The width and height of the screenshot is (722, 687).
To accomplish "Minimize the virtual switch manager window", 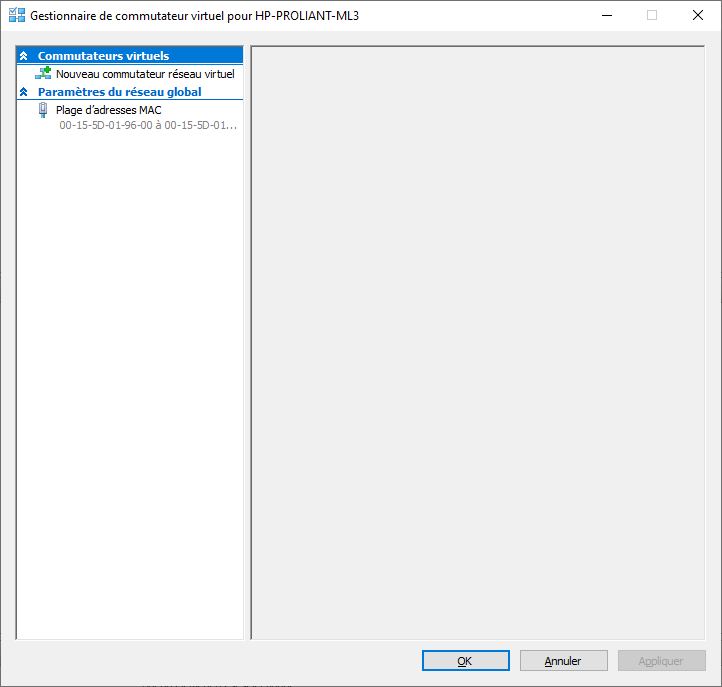I will pos(606,16).
